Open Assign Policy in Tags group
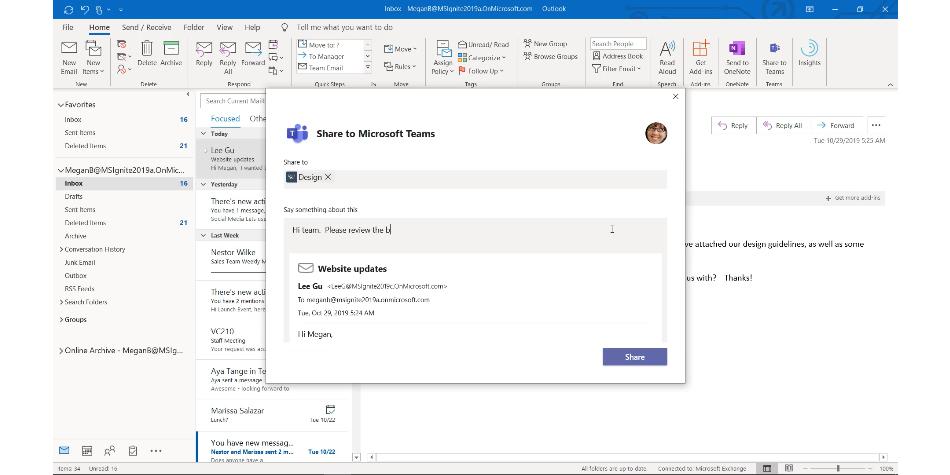The image size is (950, 475). (x=443, y=58)
